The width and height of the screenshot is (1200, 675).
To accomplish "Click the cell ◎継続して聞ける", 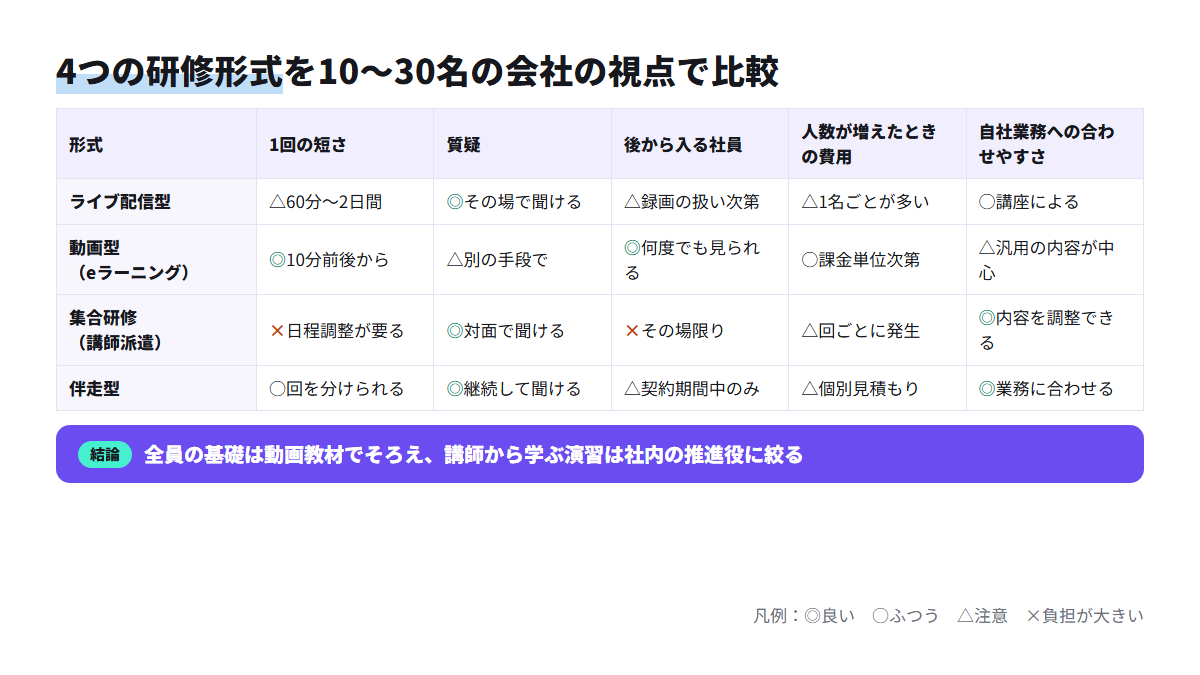I will (x=522, y=388).
